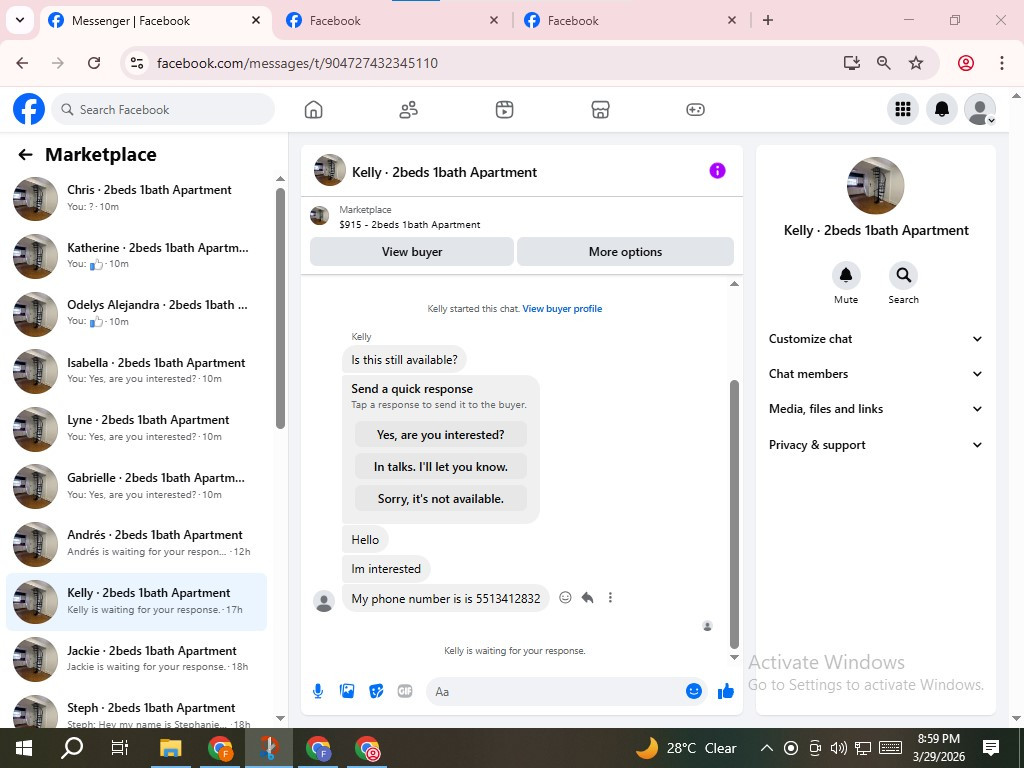
Task: Expand the Privacy & support section
Action: (x=875, y=445)
